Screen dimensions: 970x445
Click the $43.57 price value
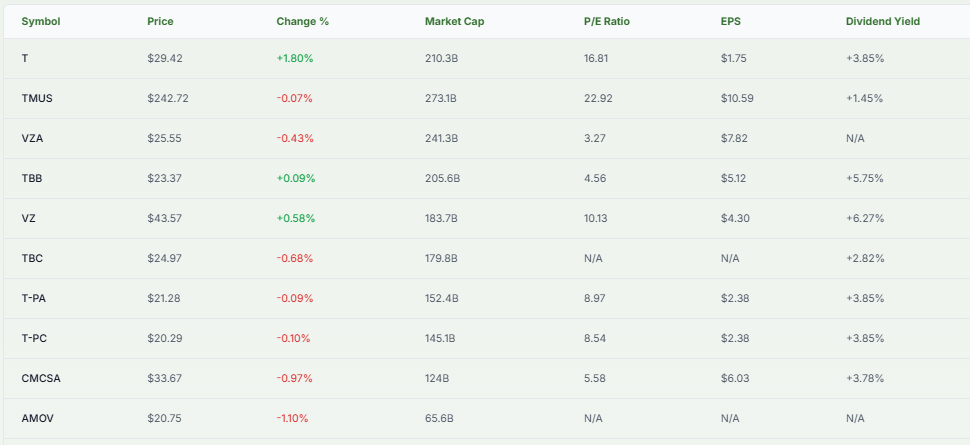point(165,218)
